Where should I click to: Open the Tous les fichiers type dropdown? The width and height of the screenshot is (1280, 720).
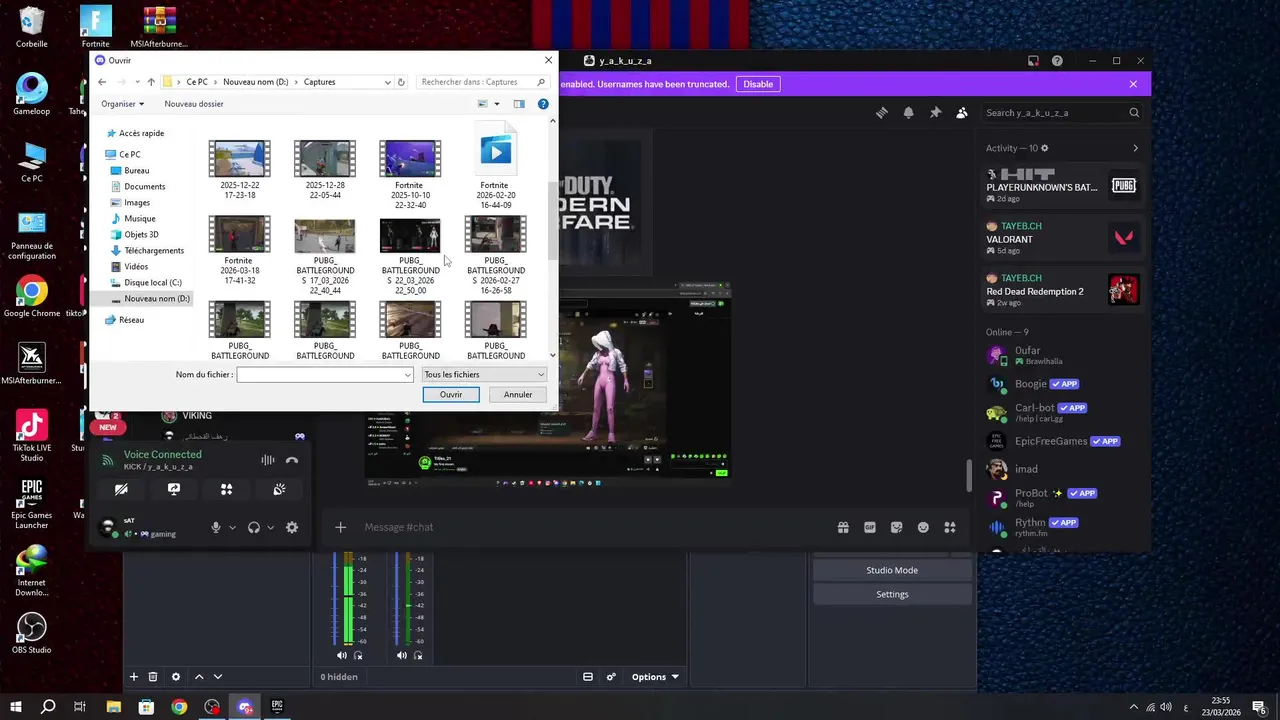coord(484,375)
